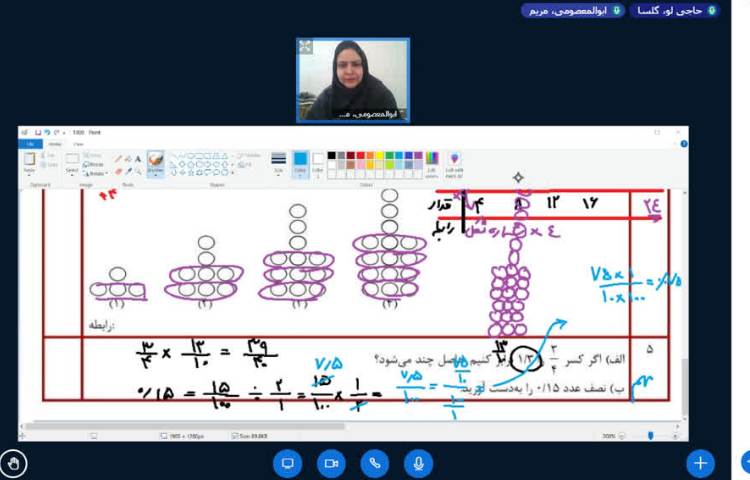Select the Eraser tool
Image resolution: width=750 pixels, height=480 pixels.
coord(118,171)
